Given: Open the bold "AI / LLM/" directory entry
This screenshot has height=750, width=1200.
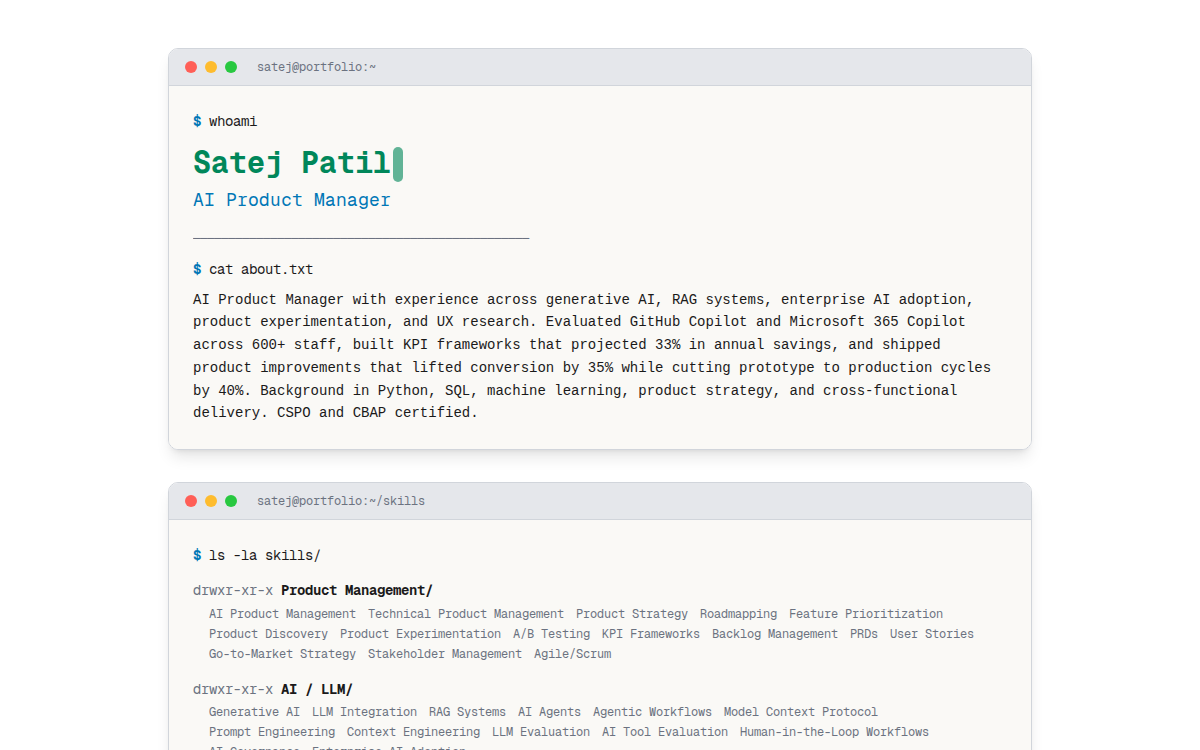Looking at the screenshot, I should (x=317, y=689).
